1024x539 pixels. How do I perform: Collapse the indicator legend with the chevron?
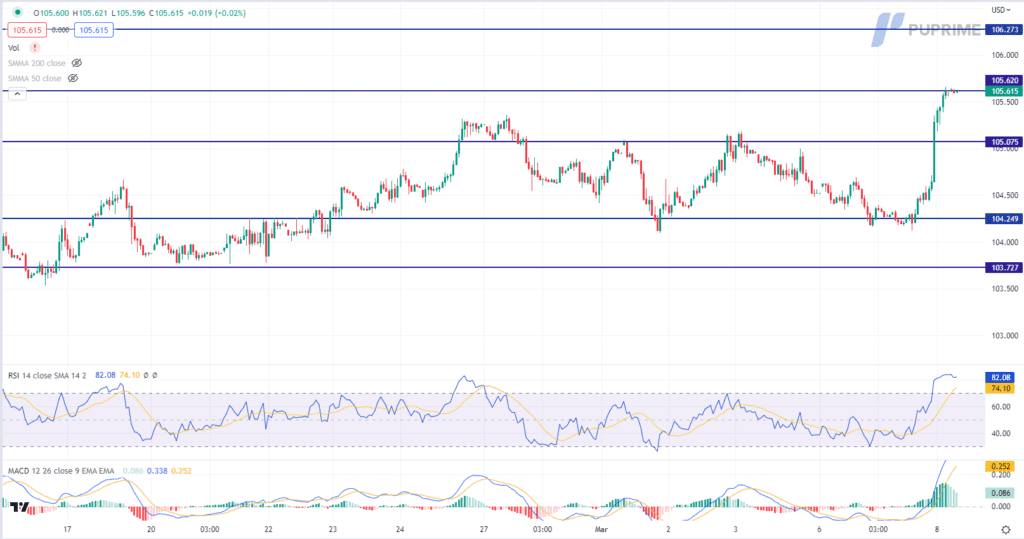[17, 94]
